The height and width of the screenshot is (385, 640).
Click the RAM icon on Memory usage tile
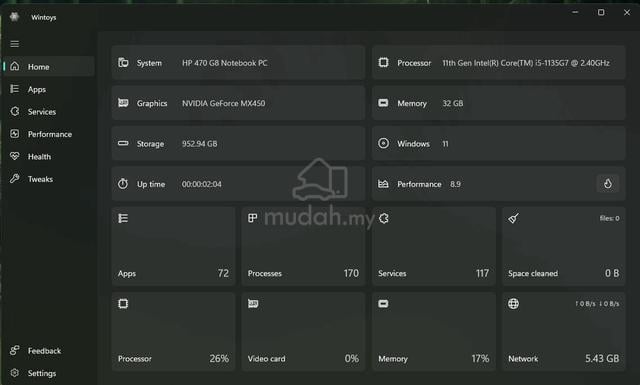tap(383, 303)
